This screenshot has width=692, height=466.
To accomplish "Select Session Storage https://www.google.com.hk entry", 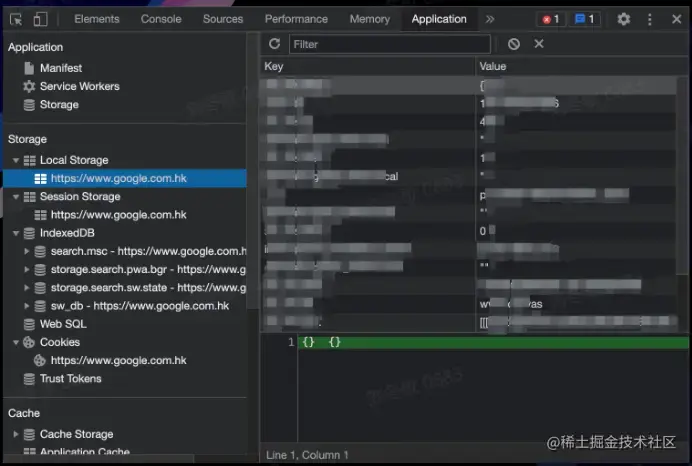I will [119, 215].
